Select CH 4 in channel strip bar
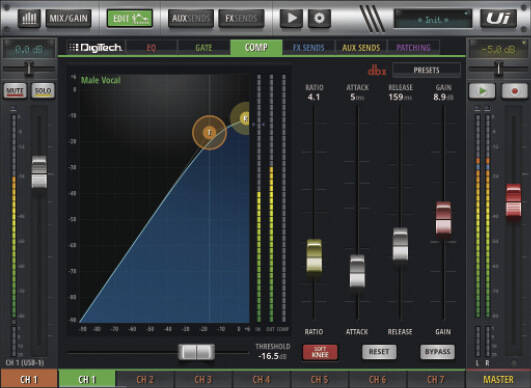 tap(261, 380)
